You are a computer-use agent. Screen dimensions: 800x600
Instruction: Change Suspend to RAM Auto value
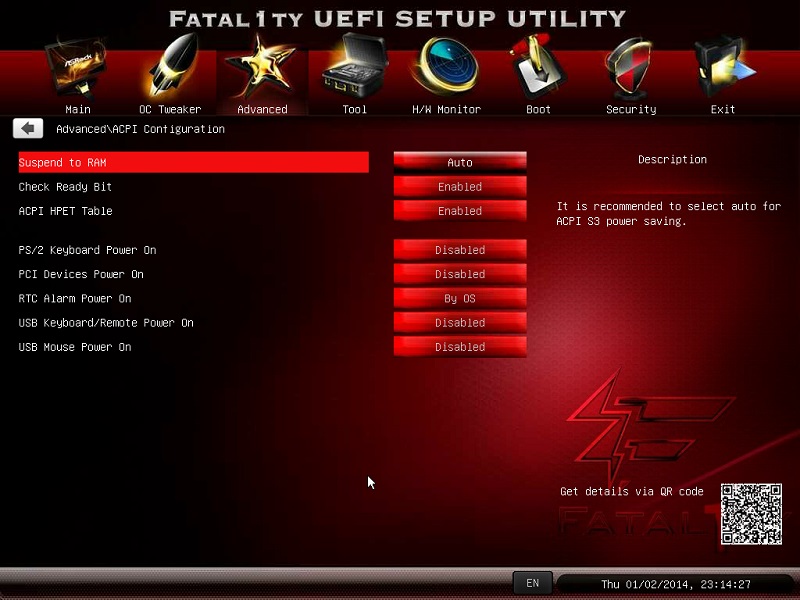(x=460, y=162)
